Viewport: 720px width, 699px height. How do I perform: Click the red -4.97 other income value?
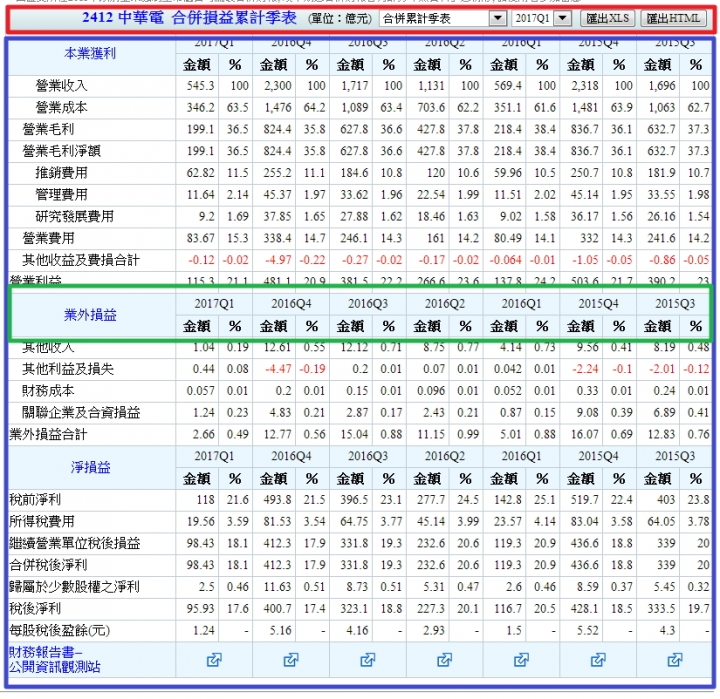tap(278, 260)
